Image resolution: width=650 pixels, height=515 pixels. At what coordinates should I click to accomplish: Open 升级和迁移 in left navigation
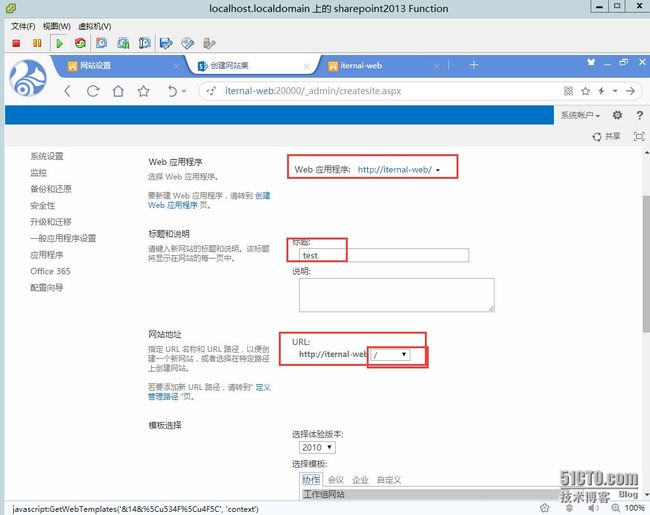click(x=51, y=222)
